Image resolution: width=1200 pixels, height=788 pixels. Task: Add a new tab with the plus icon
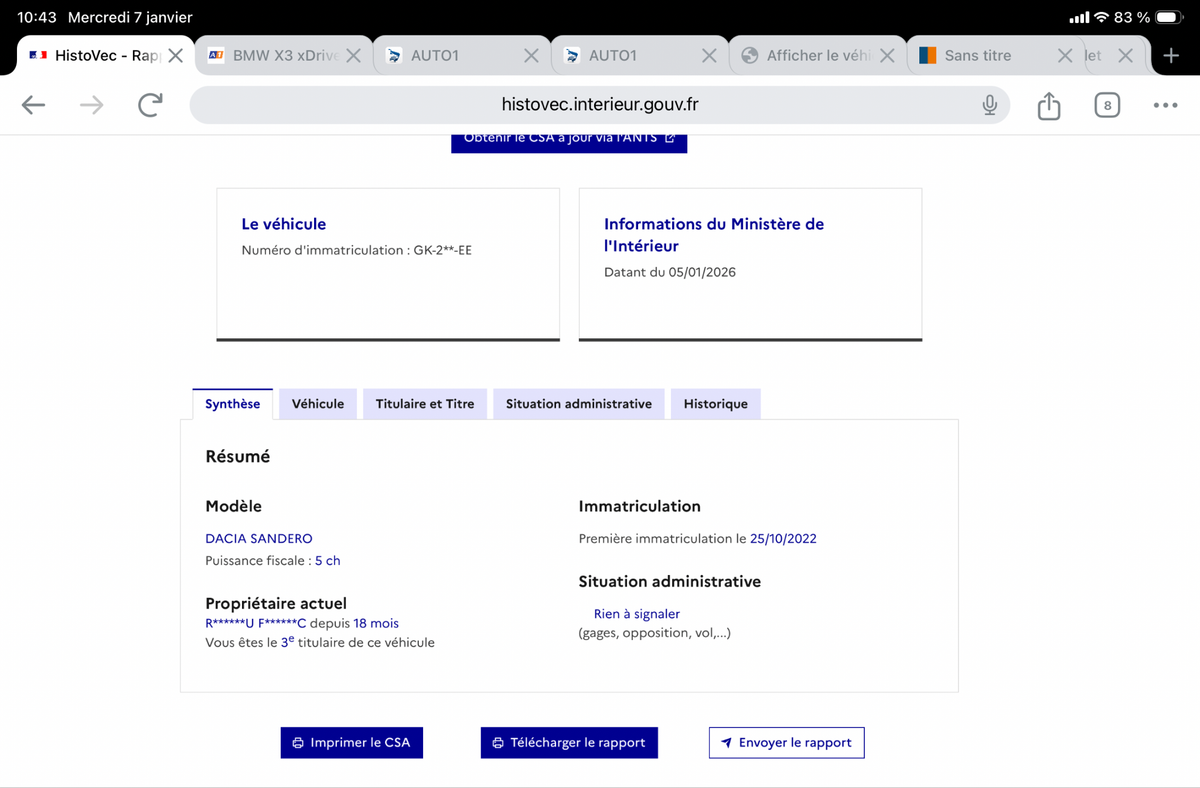coord(1172,56)
